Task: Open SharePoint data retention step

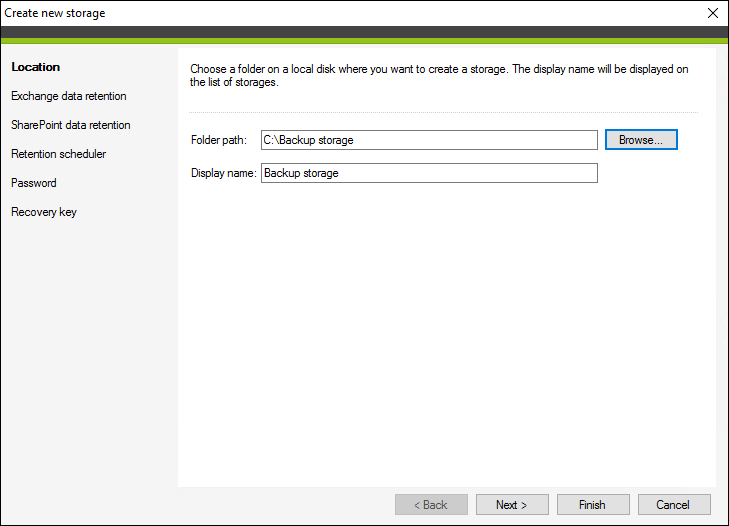Action: (71, 125)
